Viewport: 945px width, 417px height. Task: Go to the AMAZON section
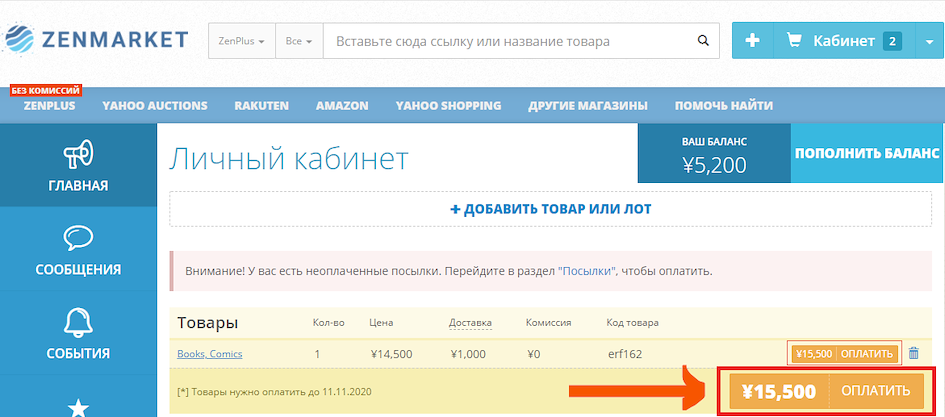pyautogui.click(x=342, y=105)
